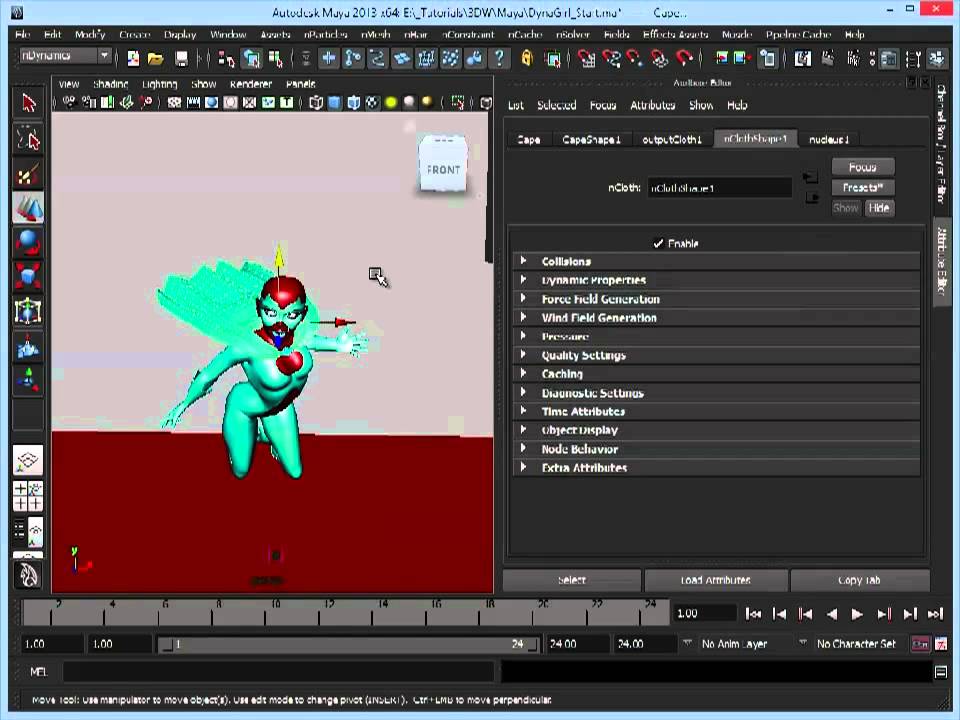Image resolution: width=960 pixels, height=720 pixels.
Task: Click the Save Scene disk icon
Action: pos(181,59)
